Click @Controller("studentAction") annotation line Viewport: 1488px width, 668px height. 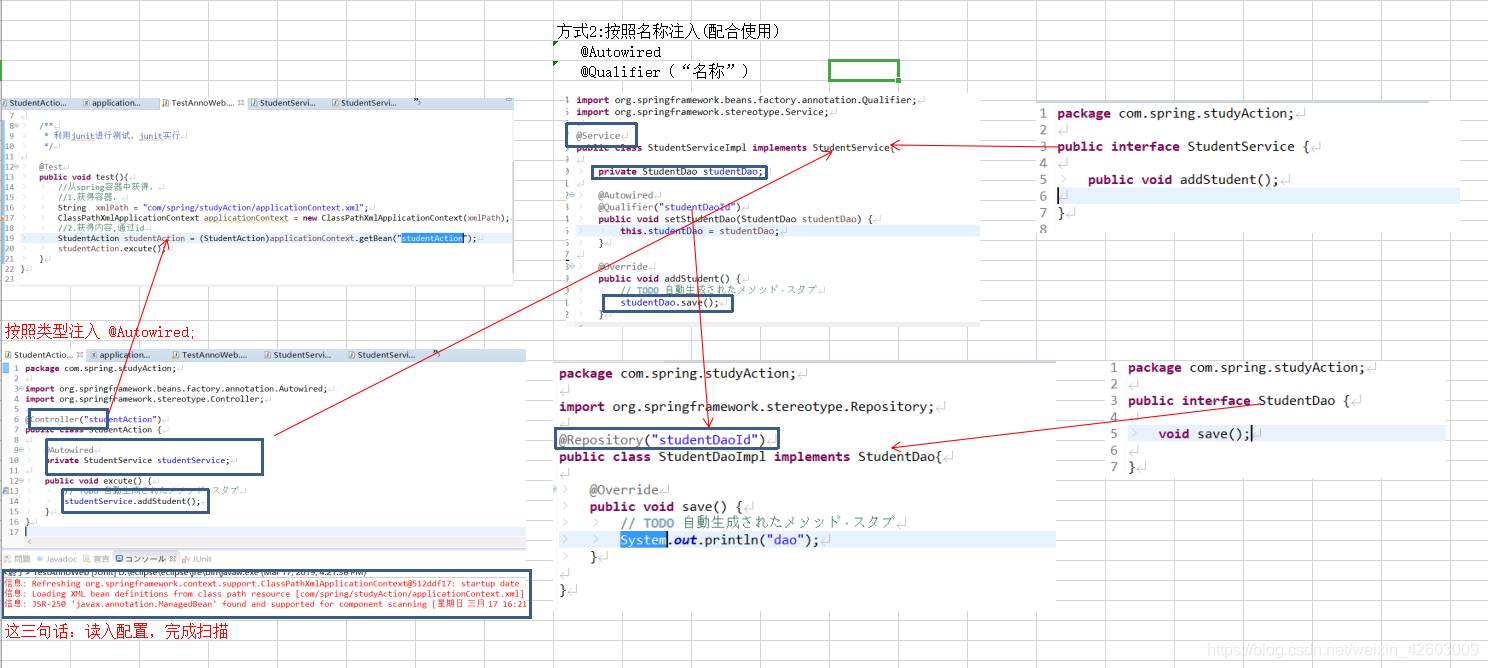point(92,419)
